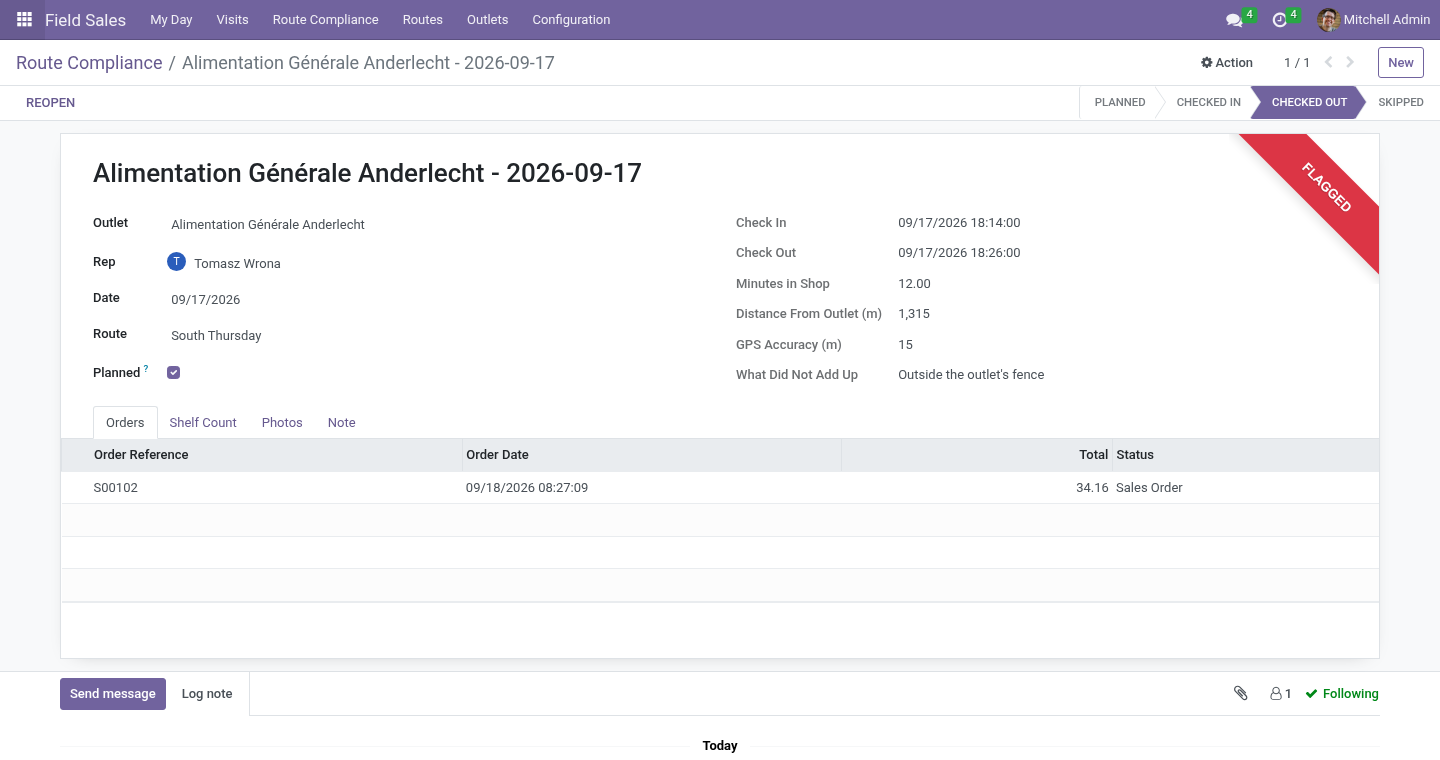Click the Reopen button

click(x=50, y=102)
